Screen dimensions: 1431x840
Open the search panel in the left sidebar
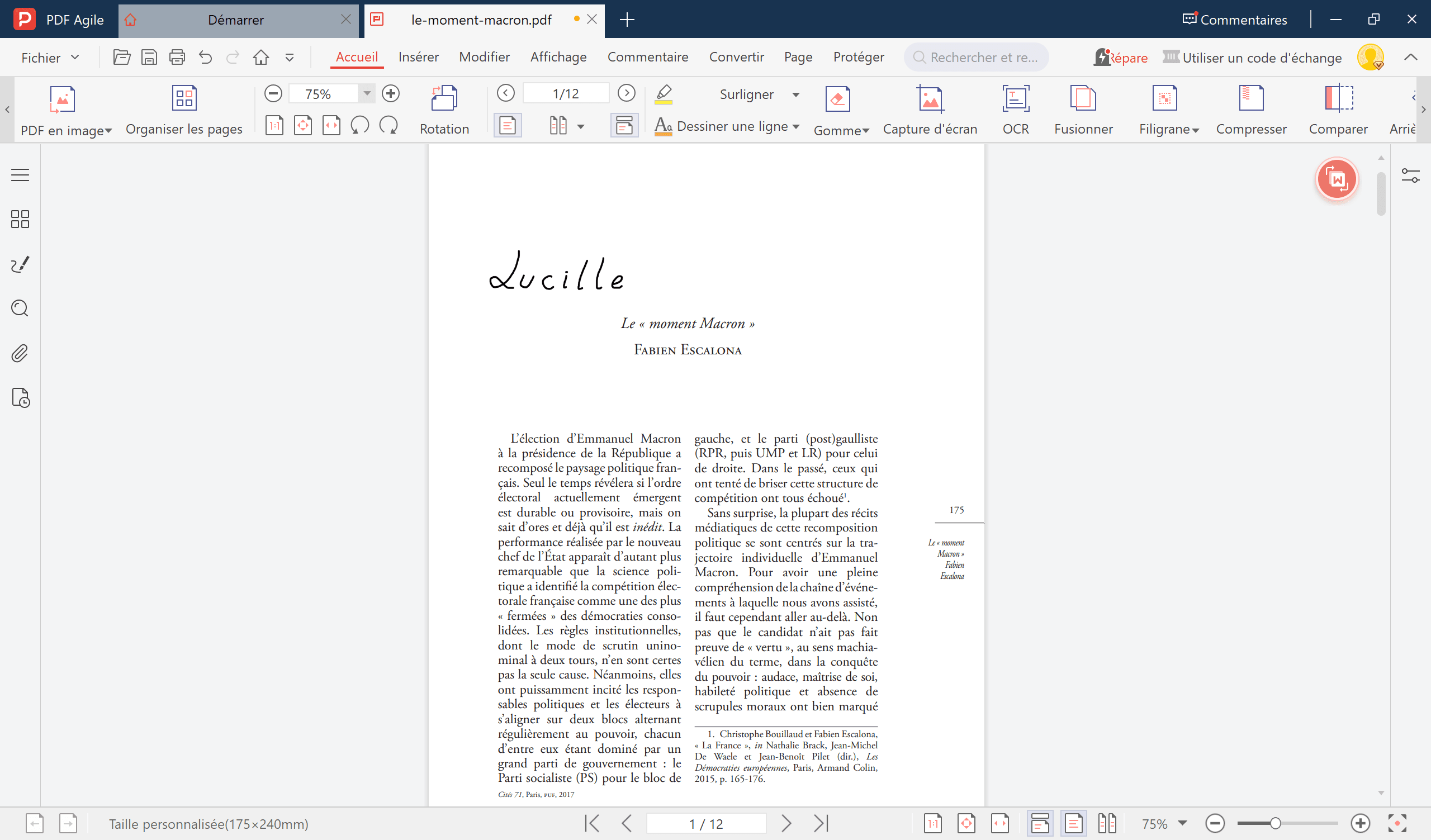pos(20,308)
